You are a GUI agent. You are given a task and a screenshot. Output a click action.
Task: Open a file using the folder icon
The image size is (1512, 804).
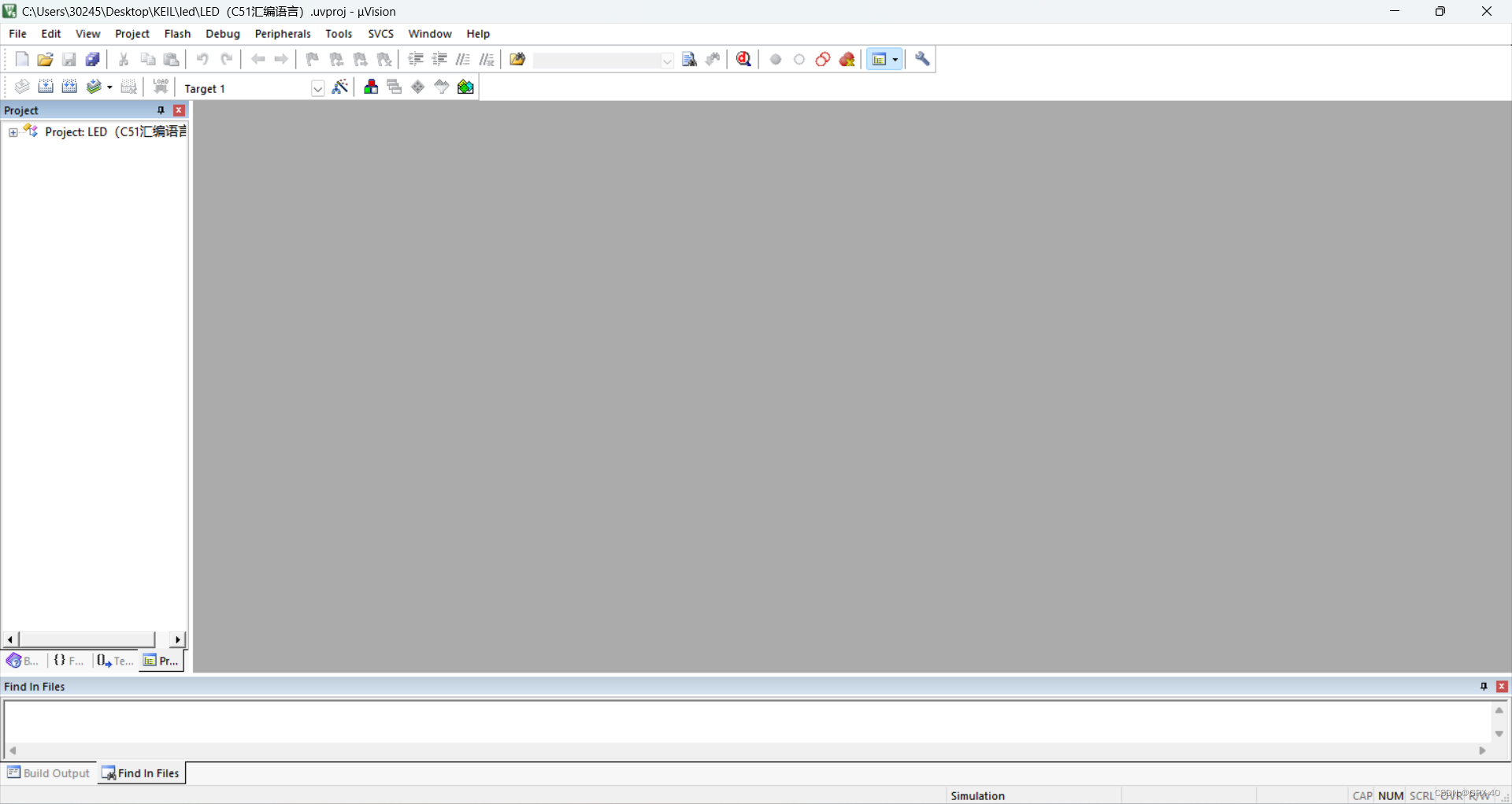(x=46, y=59)
